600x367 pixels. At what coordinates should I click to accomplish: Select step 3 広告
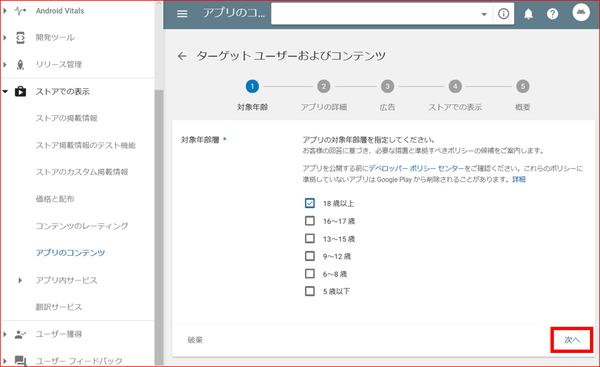click(387, 86)
